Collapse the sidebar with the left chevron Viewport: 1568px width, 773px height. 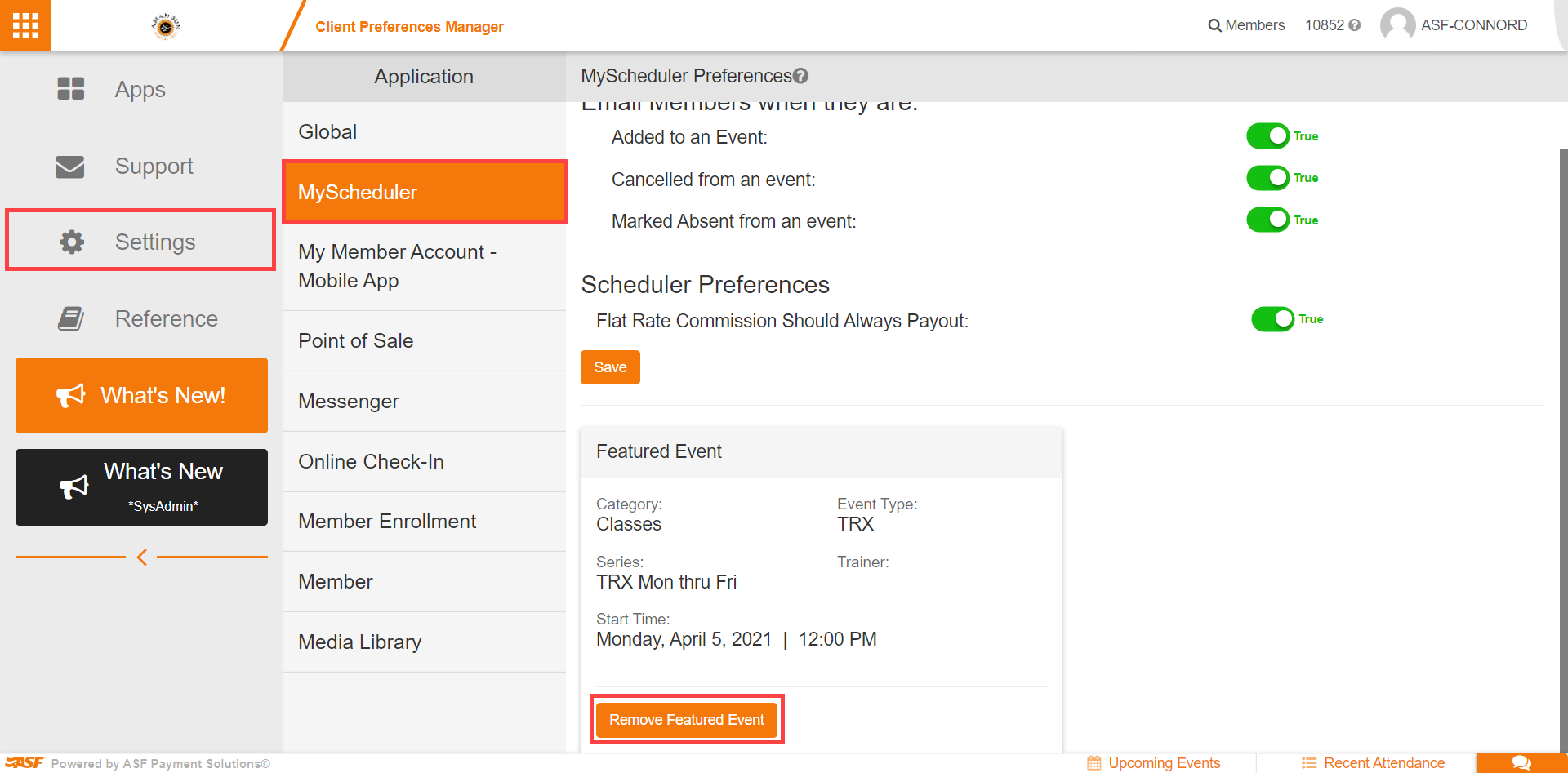(x=142, y=558)
